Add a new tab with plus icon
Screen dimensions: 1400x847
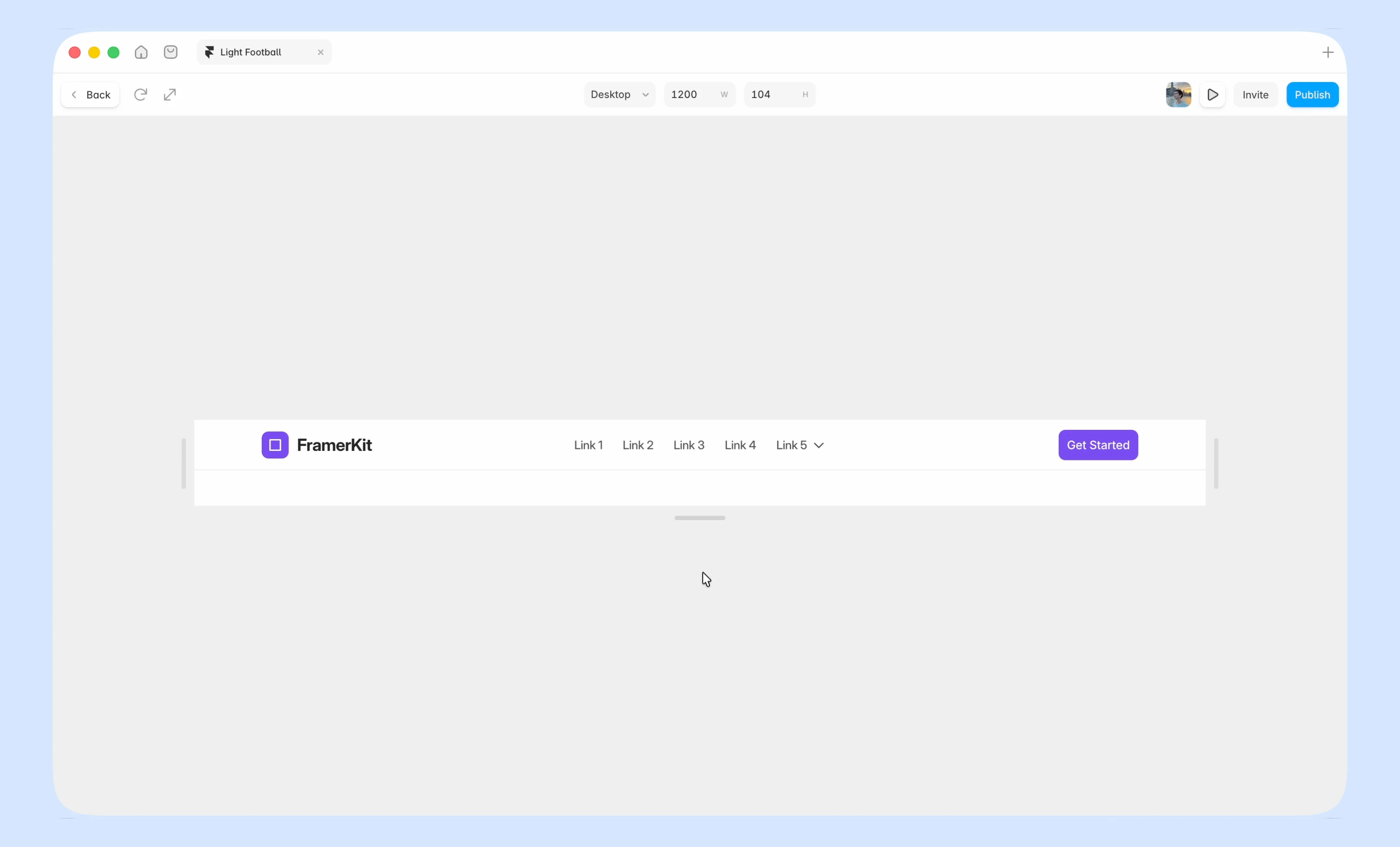(1328, 52)
